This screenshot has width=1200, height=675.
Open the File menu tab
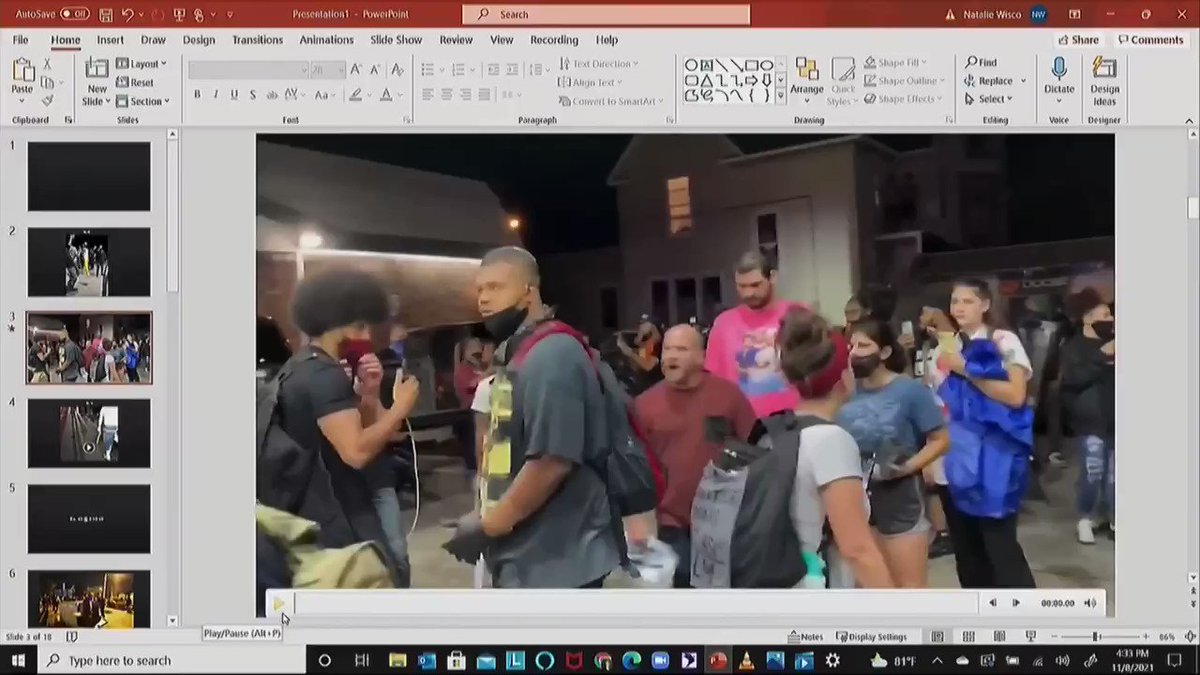click(20, 40)
